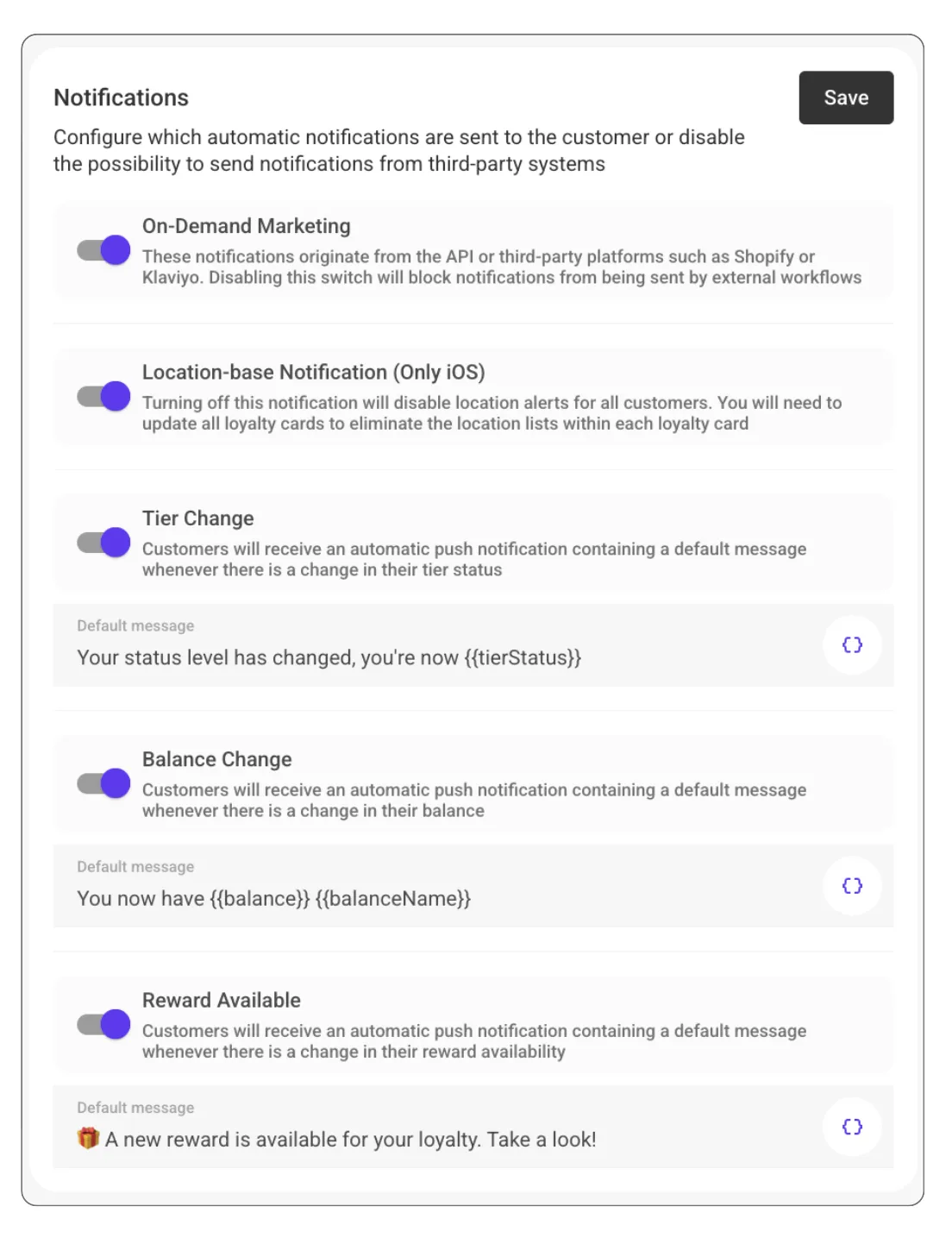Click the Location-base Notification (Only iOS) label
952x1244 pixels.
[313, 372]
